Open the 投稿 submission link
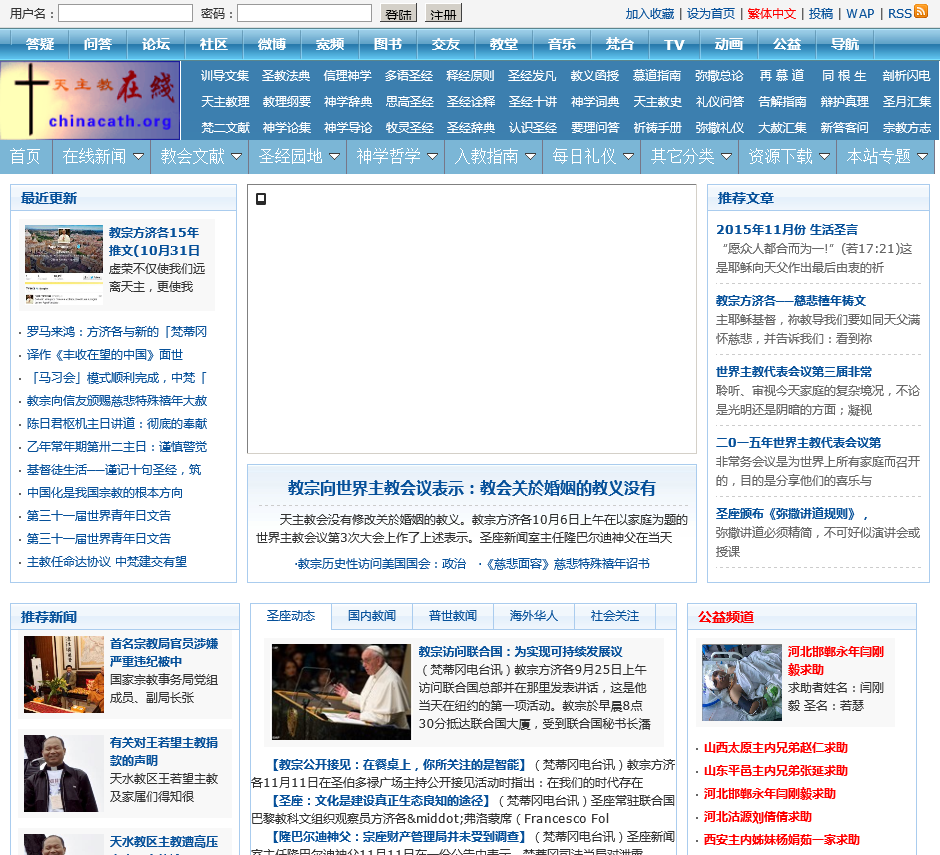This screenshot has height=855, width=940. pyautogui.click(x=821, y=13)
